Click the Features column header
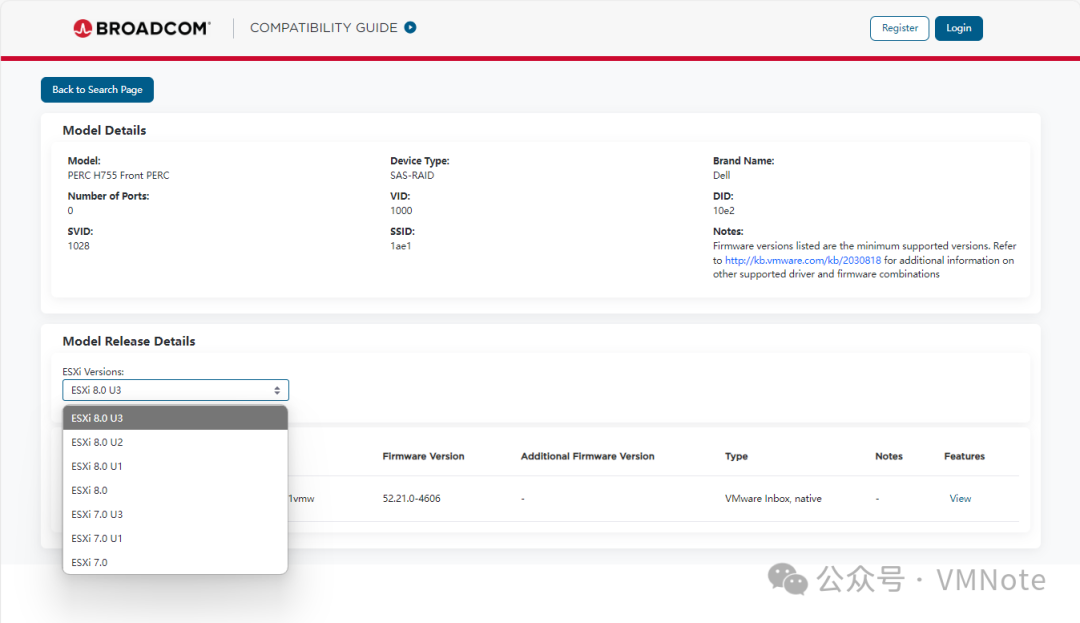This screenshot has width=1080, height=623. (x=964, y=456)
